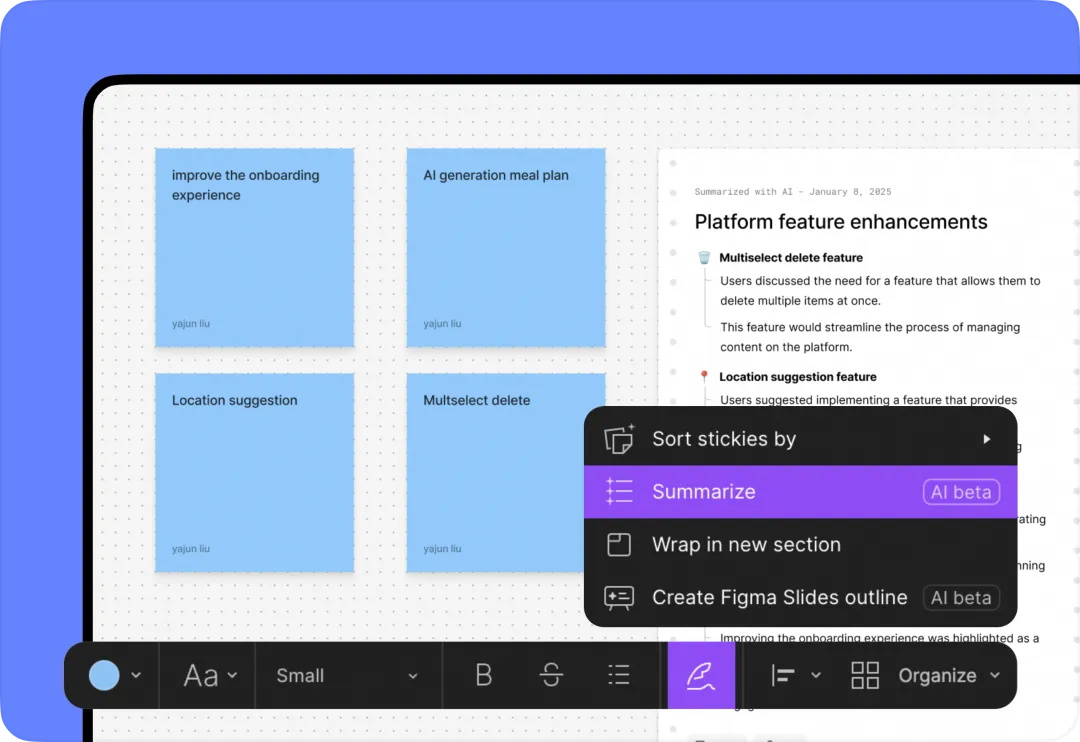
Task: Select Summarize from the AI menu
Action: pyautogui.click(x=704, y=492)
